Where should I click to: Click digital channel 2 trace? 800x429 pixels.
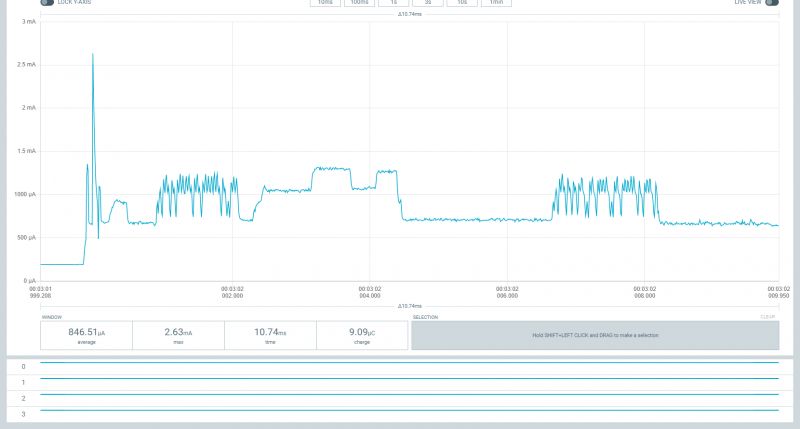click(409, 394)
